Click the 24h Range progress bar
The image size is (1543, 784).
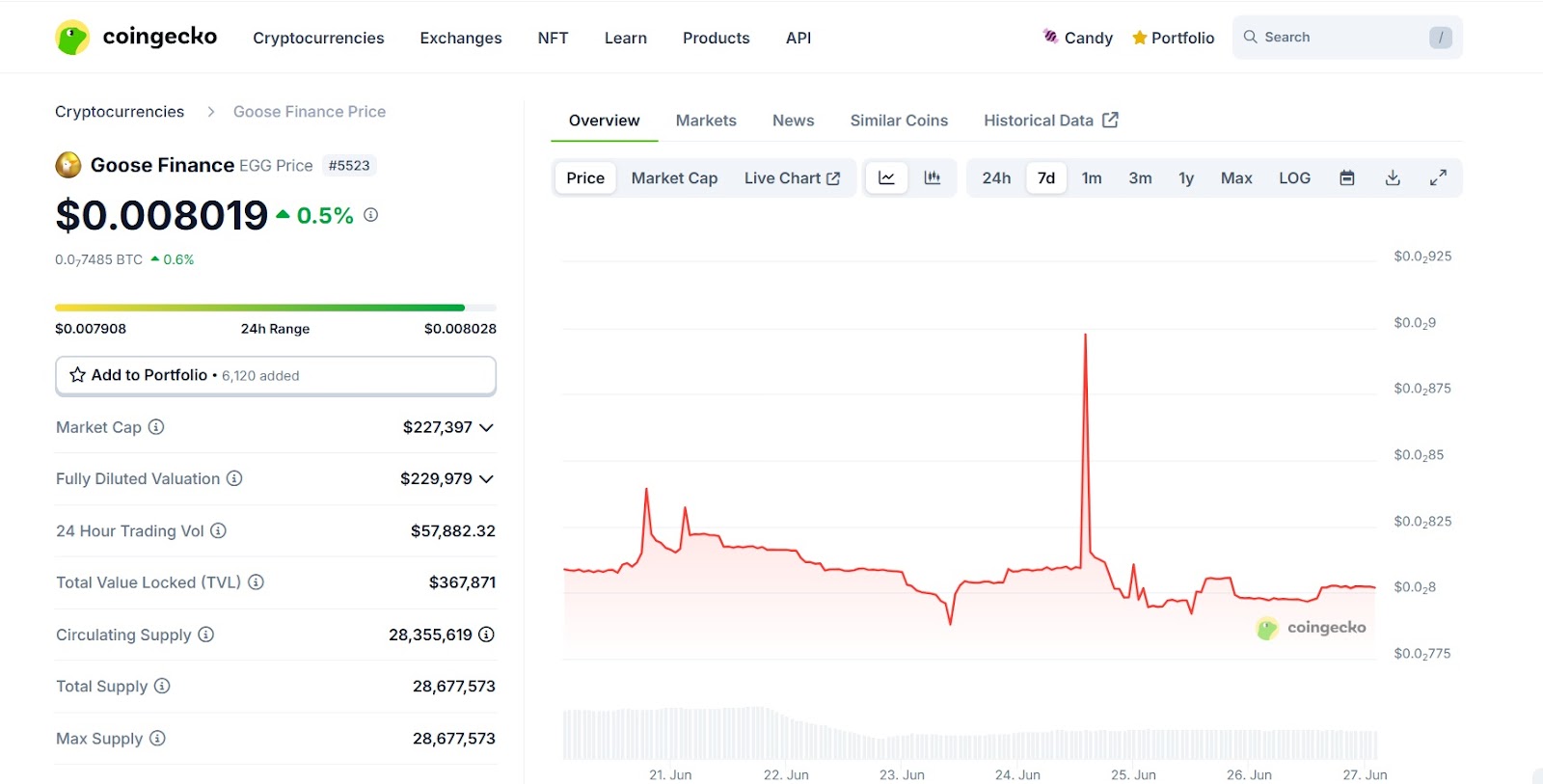click(x=276, y=308)
